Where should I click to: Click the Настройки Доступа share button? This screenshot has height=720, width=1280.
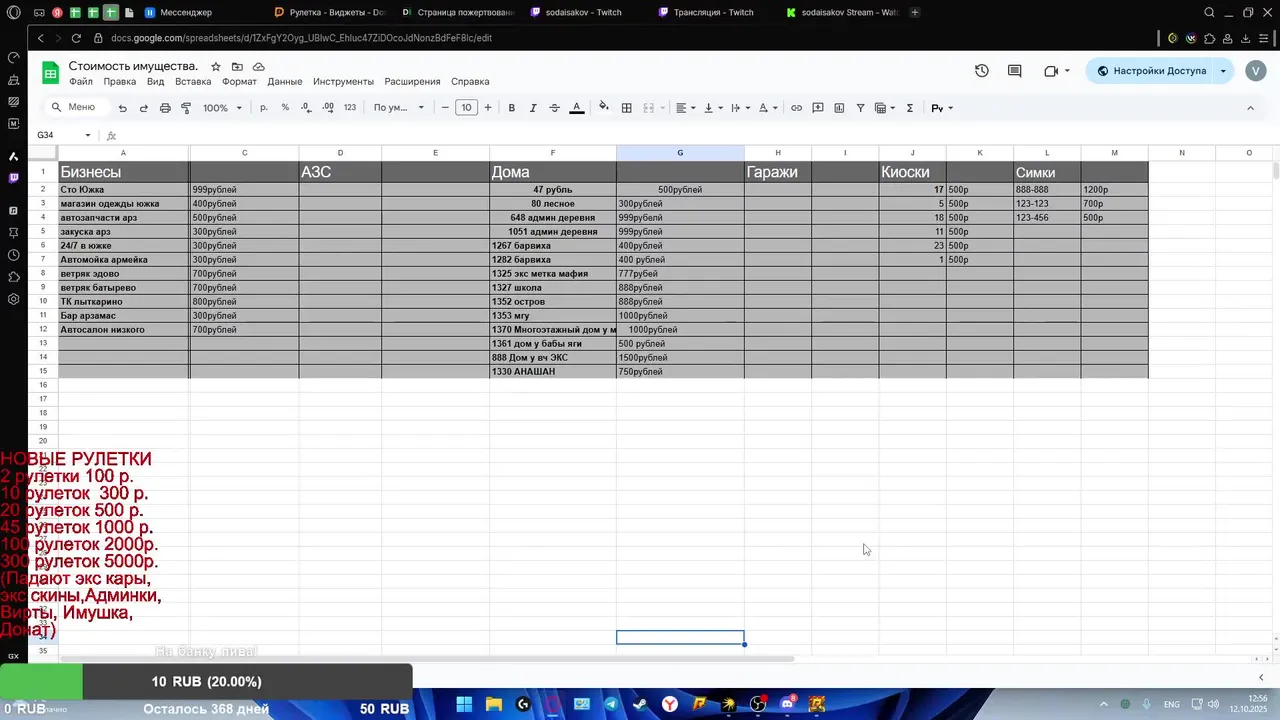(1151, 71)
